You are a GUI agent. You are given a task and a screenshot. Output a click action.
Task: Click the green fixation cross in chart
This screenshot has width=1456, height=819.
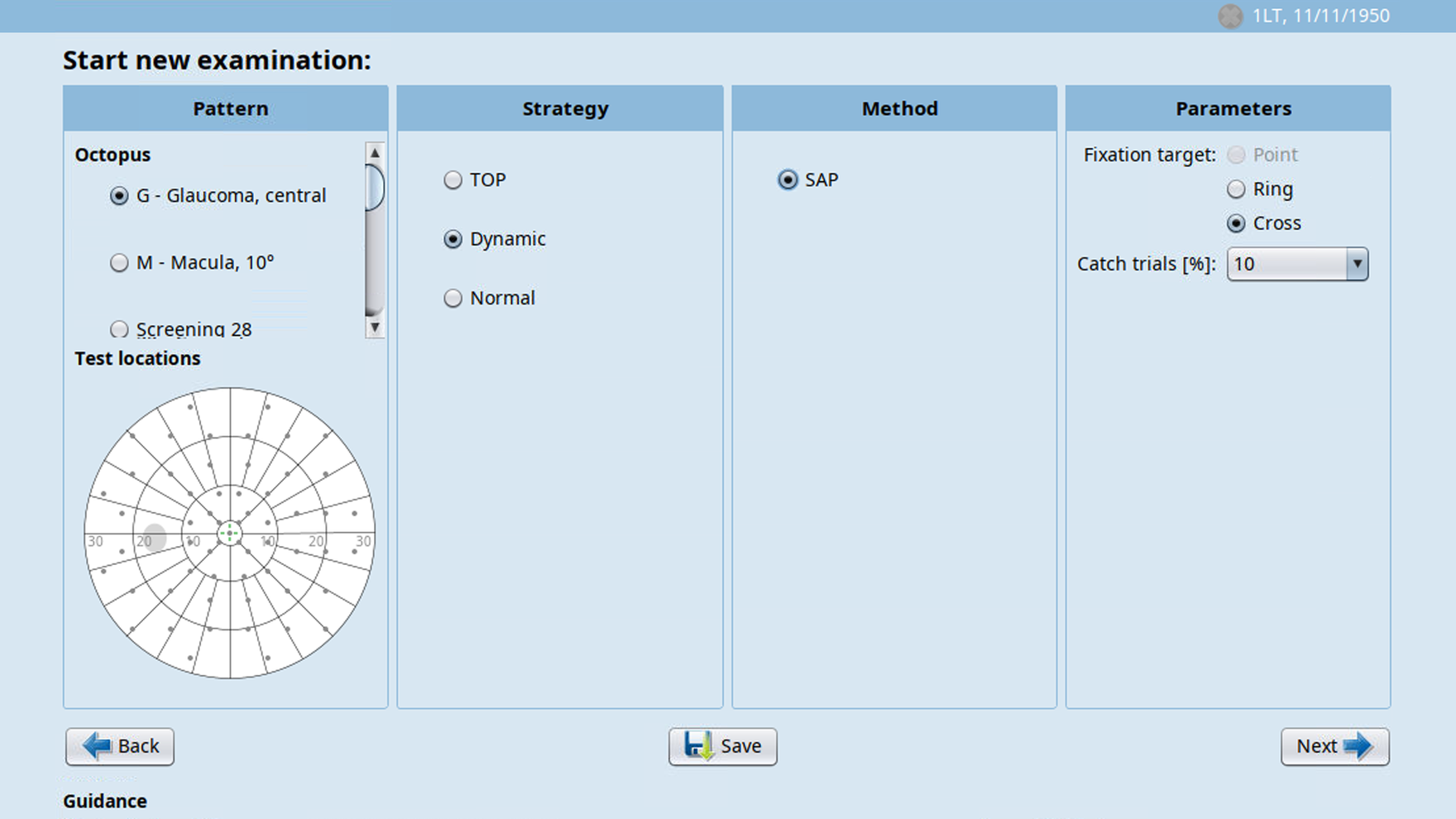230,534
